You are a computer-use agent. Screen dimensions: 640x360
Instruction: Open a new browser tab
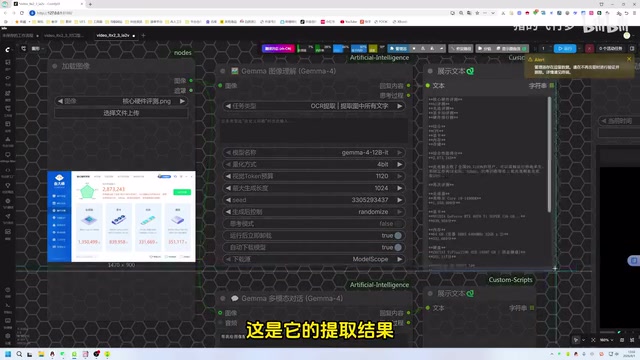90,4
